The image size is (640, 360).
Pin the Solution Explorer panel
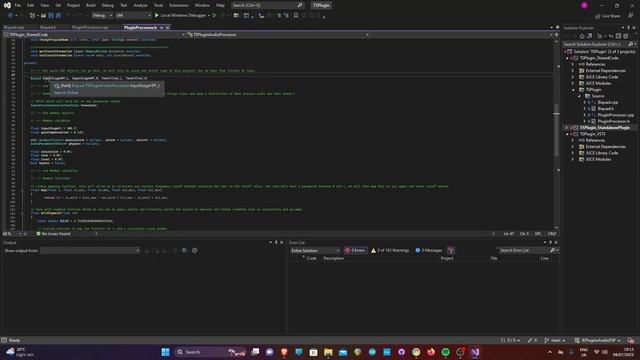(629, 28)
